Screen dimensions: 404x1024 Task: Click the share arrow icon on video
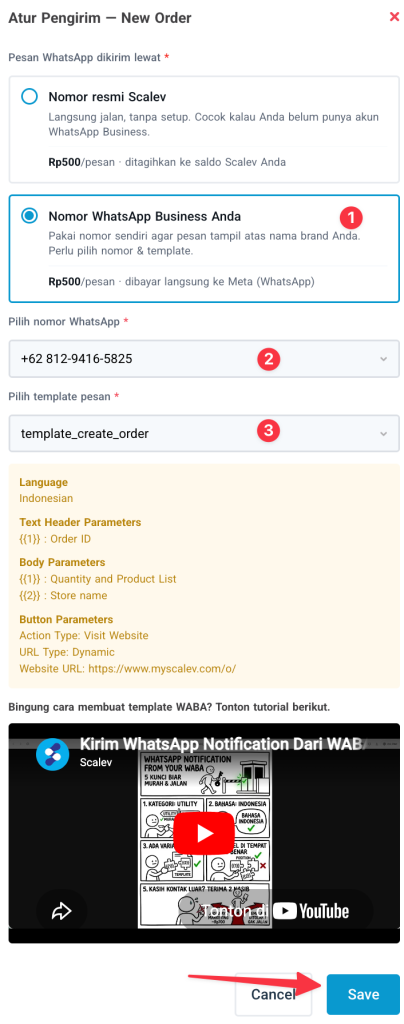[62, 911]
